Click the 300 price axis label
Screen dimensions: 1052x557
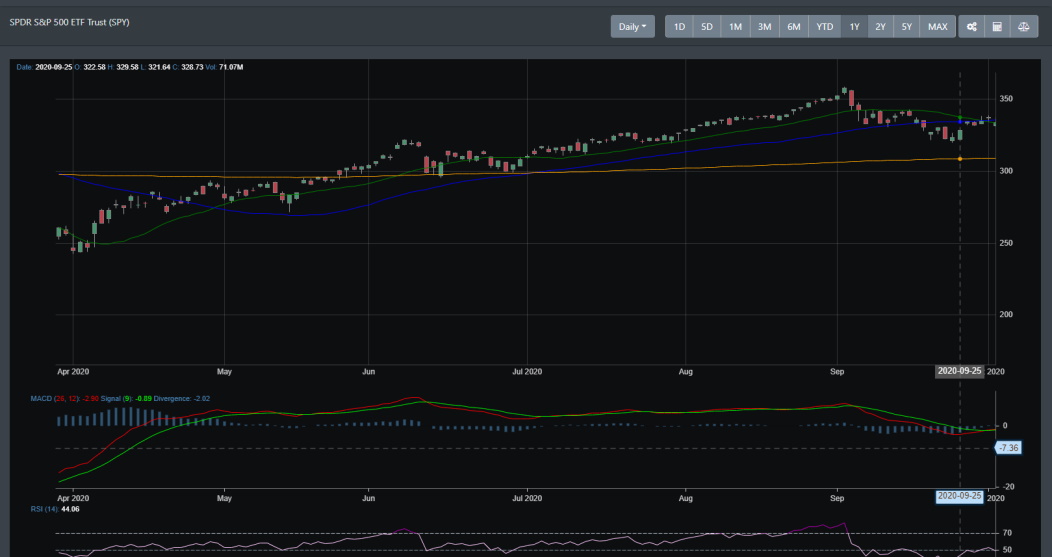click(1006, 171)
